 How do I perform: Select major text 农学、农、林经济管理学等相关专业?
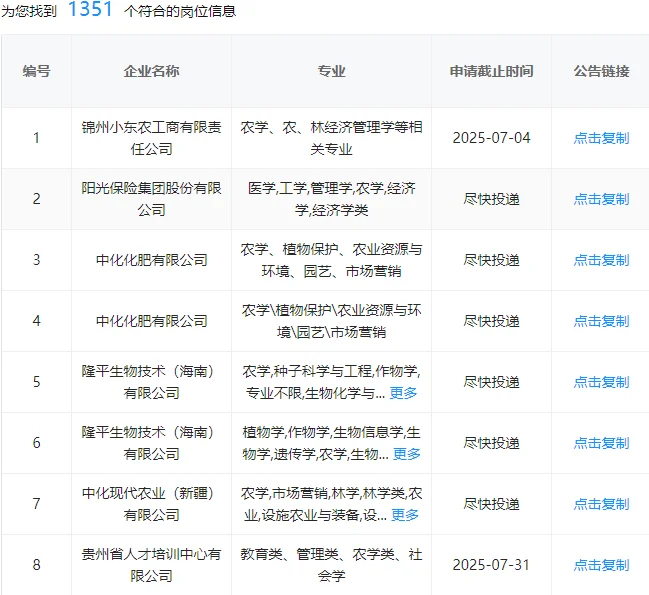pyautogui.click(x=332, y=138)
